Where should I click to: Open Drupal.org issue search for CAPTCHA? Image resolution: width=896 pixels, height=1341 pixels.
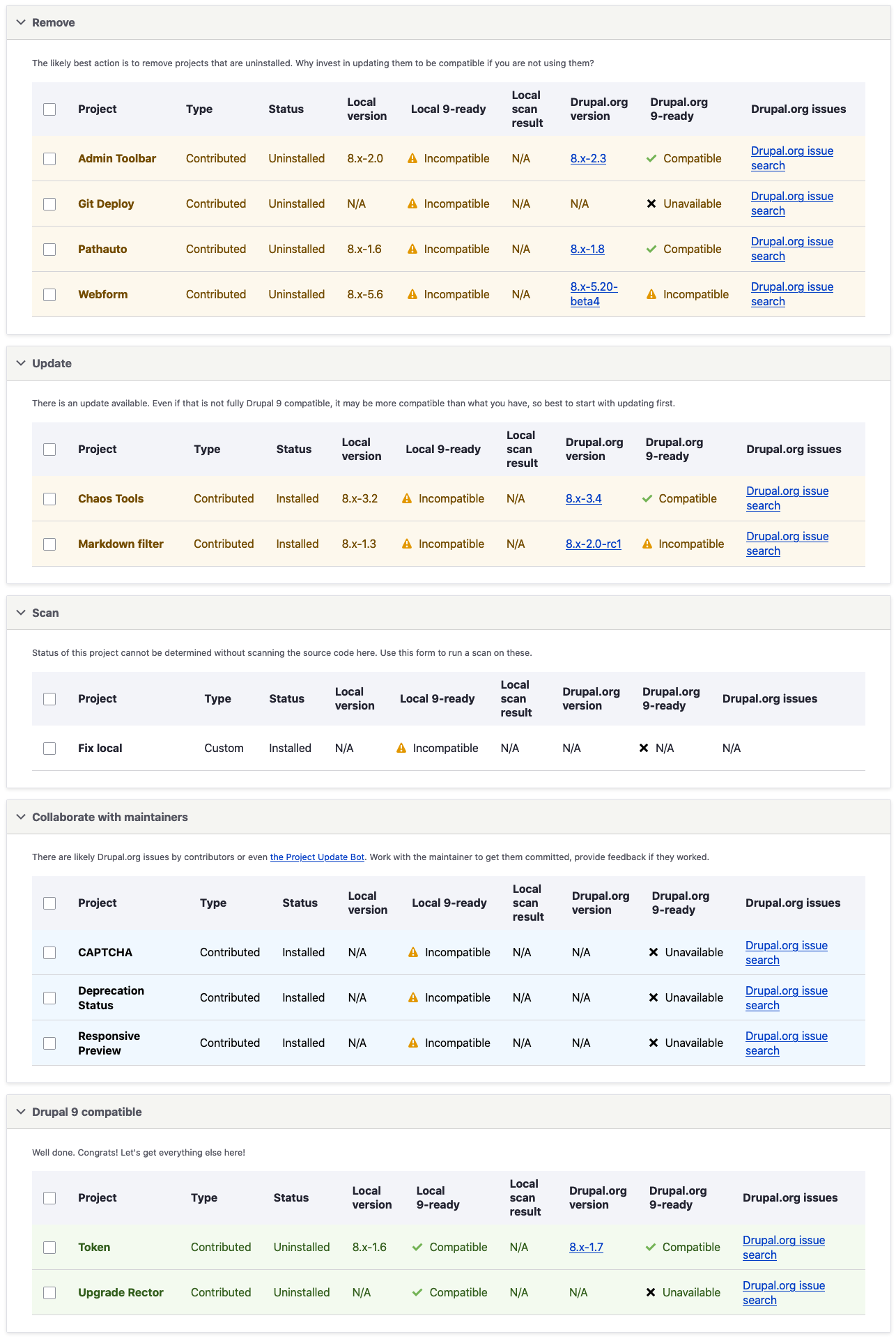coord(787,953)
